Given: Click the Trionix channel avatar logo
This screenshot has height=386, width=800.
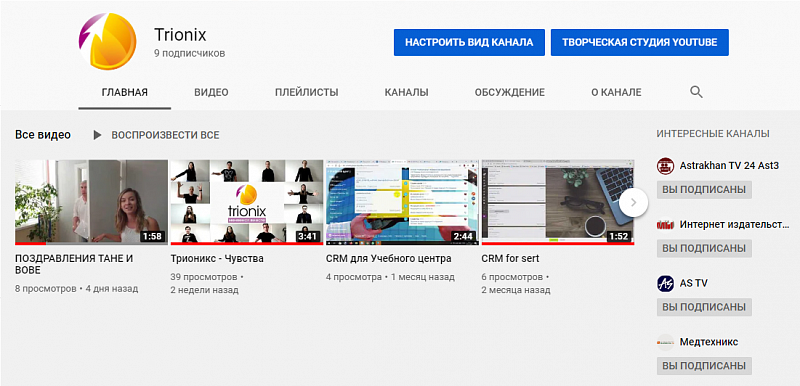Looking at the screenshot, I should pos(108,41).
